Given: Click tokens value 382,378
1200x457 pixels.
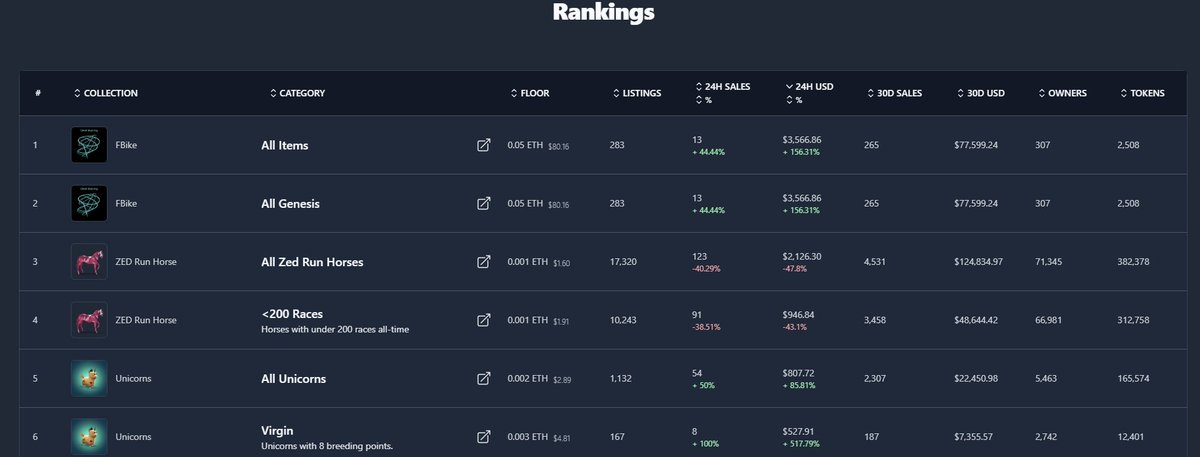Looking at the screenshot, I should [x=1133, y=262].
